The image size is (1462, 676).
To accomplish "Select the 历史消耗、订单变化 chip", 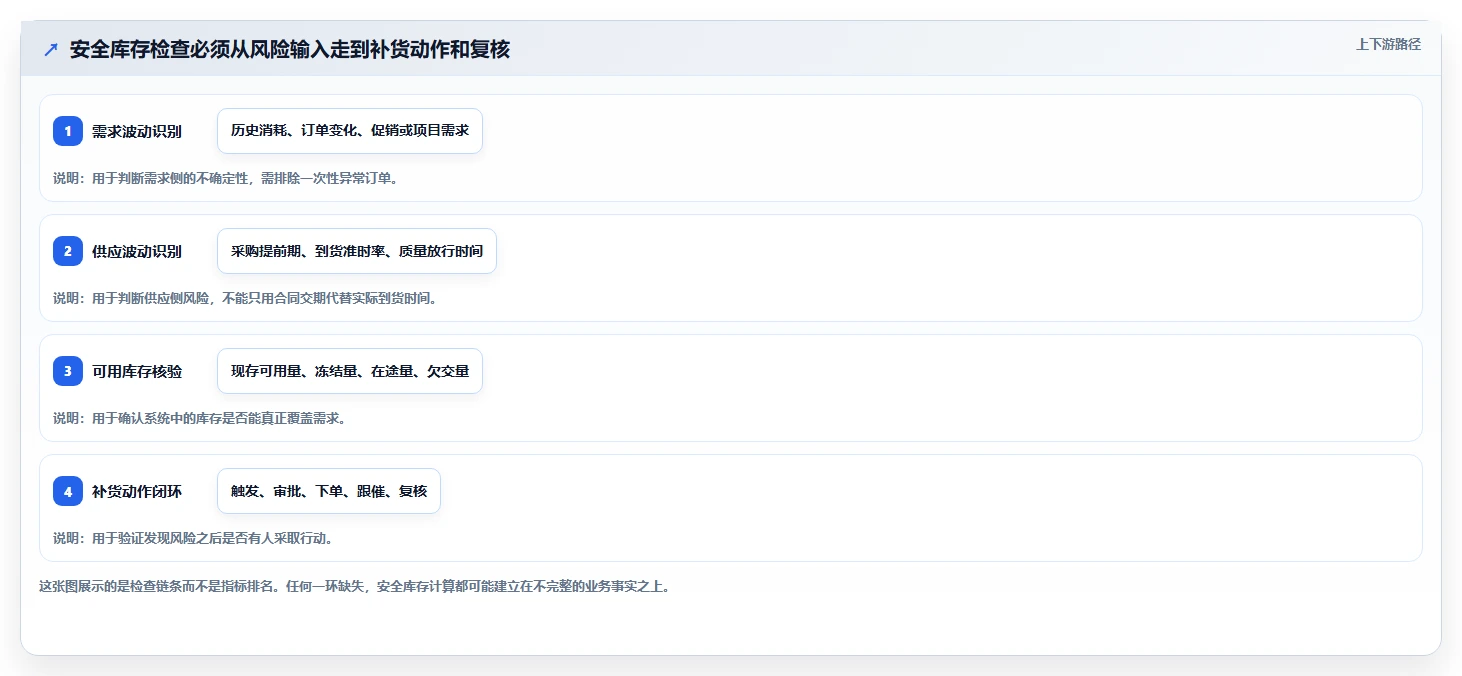I will click(350, 131).
